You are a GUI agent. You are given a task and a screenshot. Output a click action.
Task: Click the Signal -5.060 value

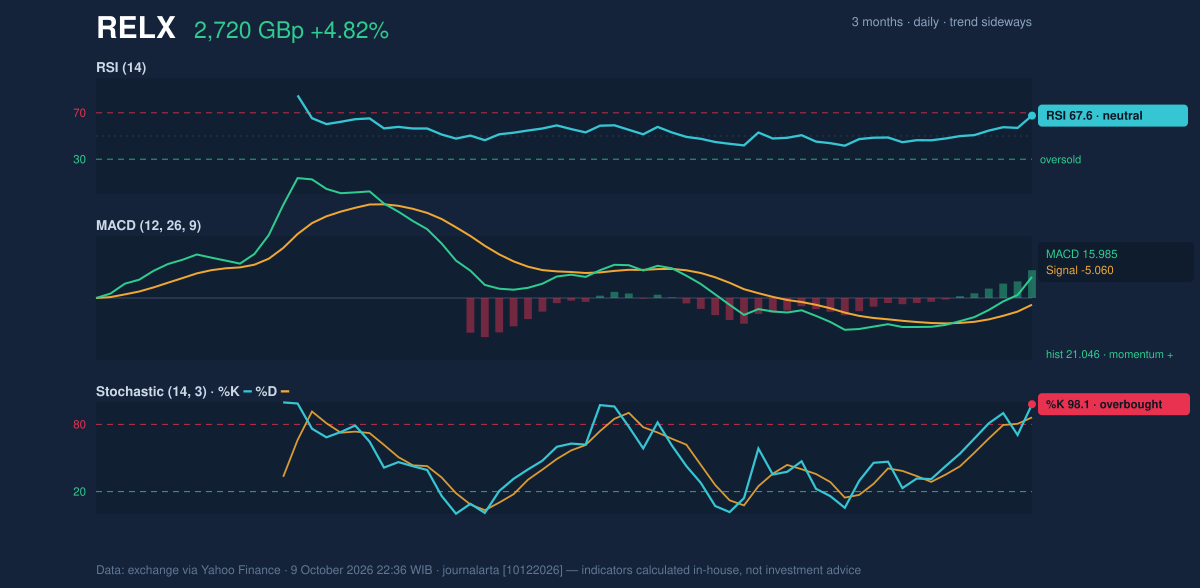(1079, 270)
